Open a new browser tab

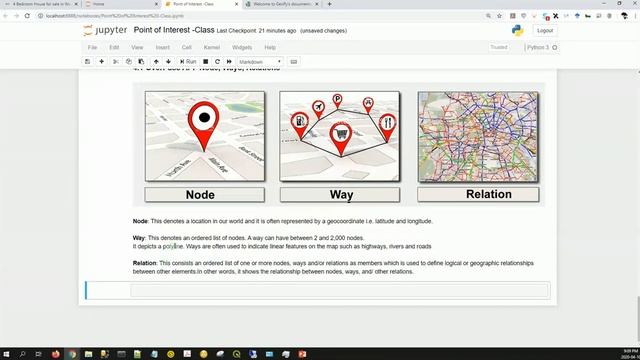point(329,4)
